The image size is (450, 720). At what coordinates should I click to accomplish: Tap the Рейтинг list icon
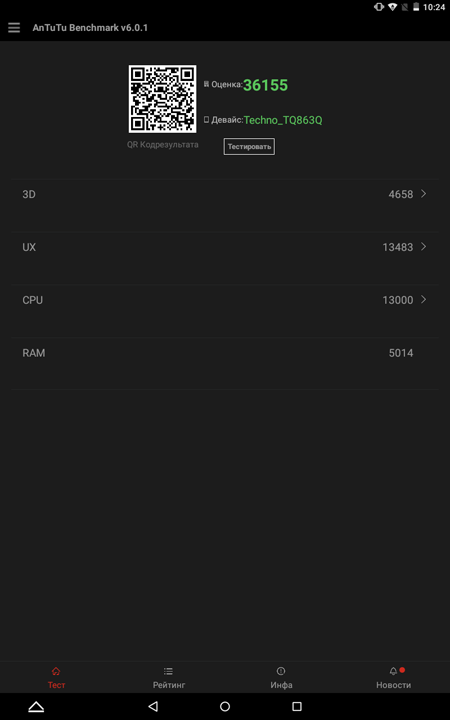(169, 671)
